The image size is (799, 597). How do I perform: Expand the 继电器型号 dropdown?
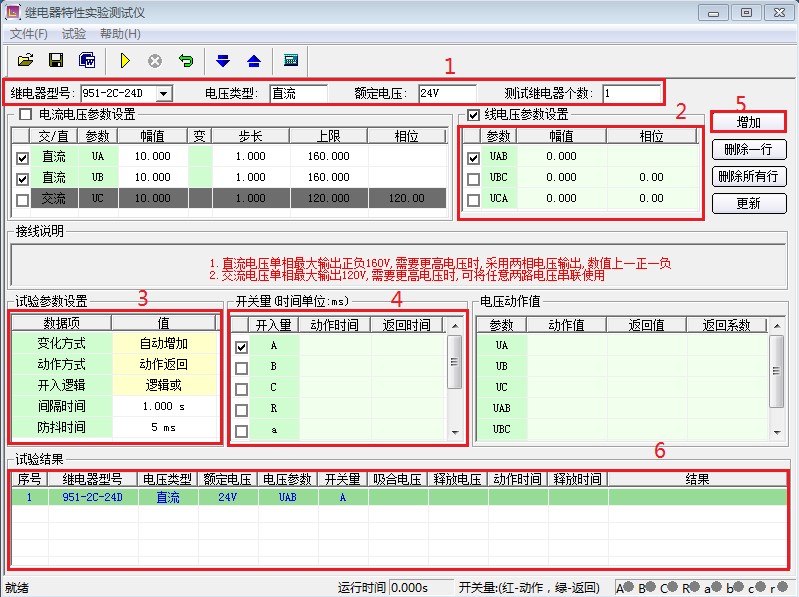(x=163, y=93)
